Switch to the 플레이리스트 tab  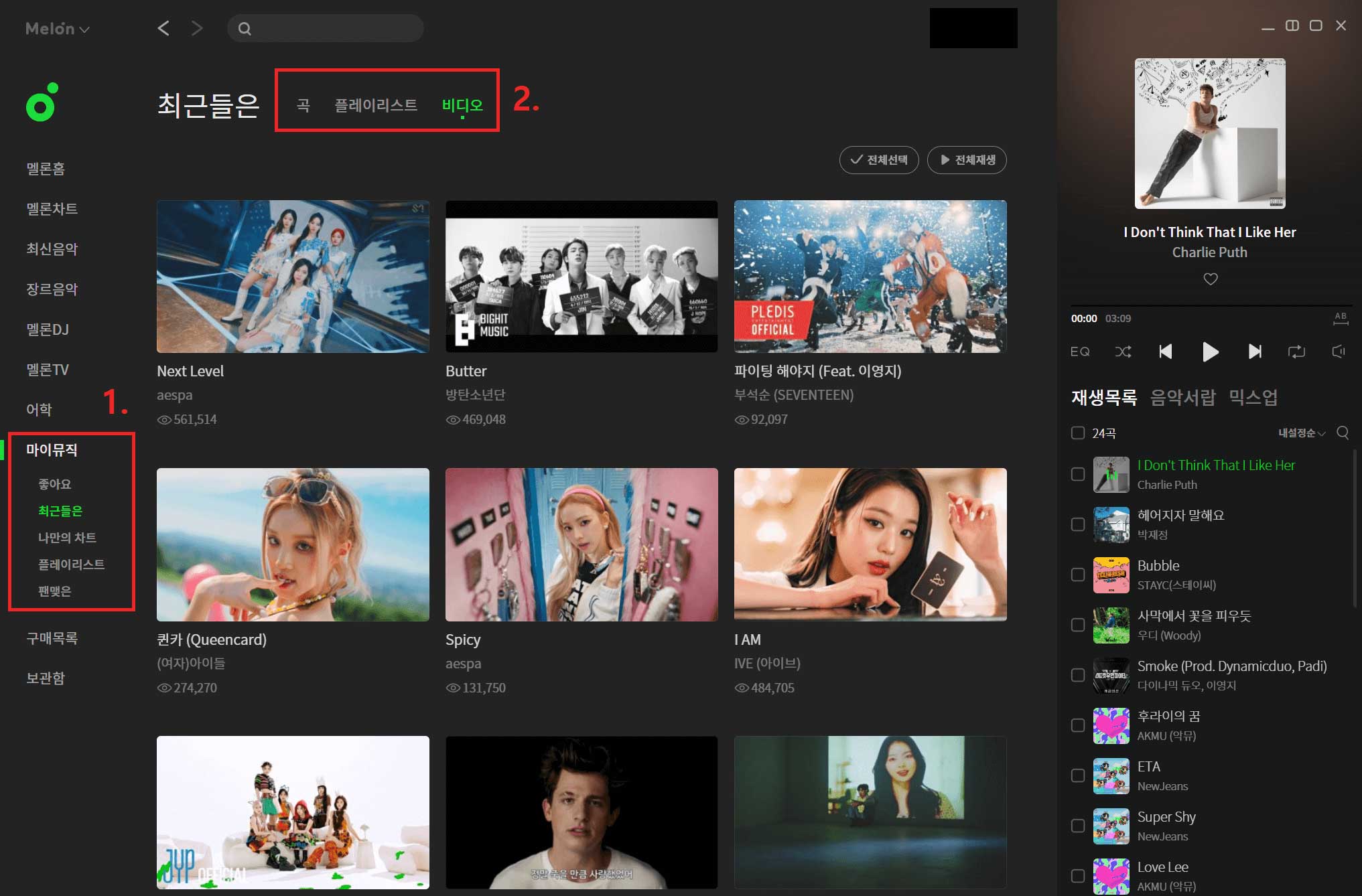[x=375, y=105]
